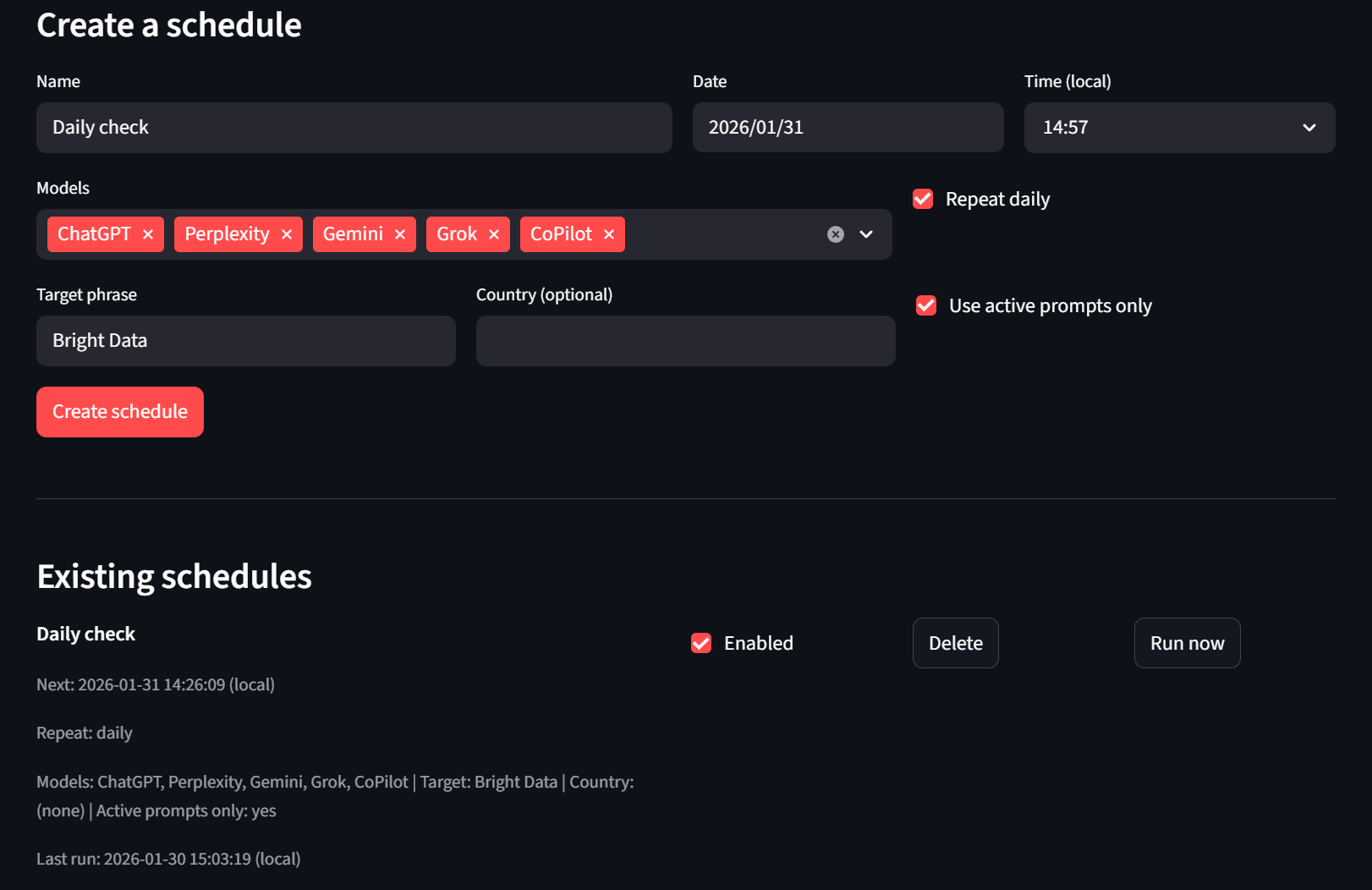Open the Time (local) dropdown
The image size is (1372, 890).
(1179, 128)
